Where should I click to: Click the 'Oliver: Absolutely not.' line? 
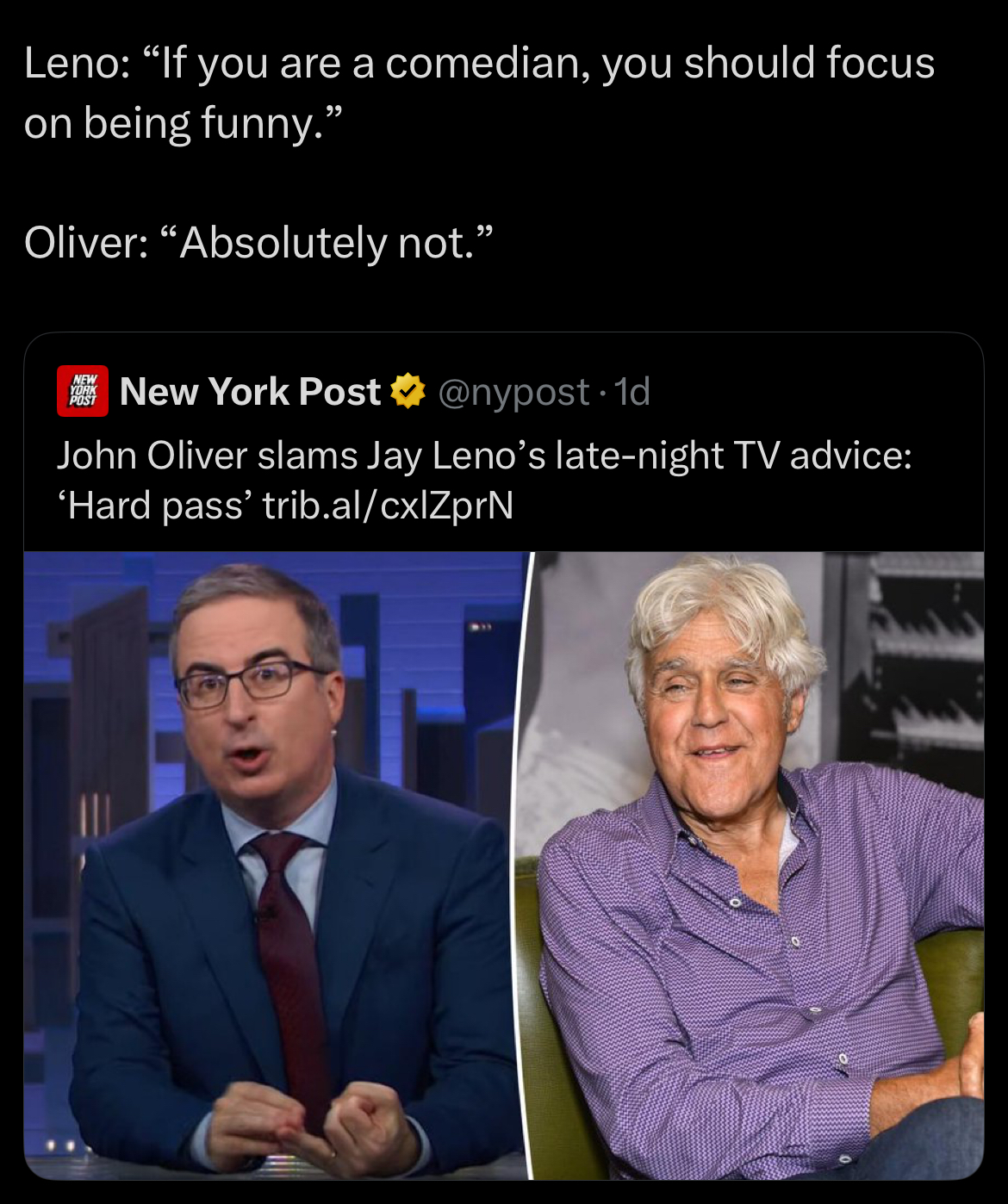pyautogui.click(x=259, y=243)
